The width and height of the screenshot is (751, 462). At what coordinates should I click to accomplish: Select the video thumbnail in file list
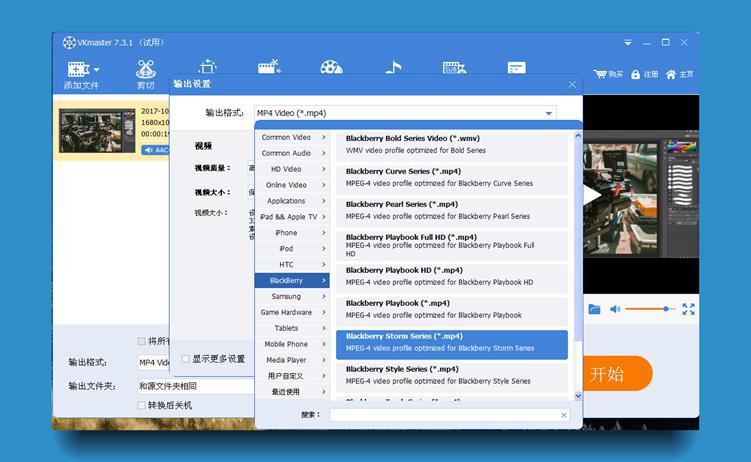point(97,130)
